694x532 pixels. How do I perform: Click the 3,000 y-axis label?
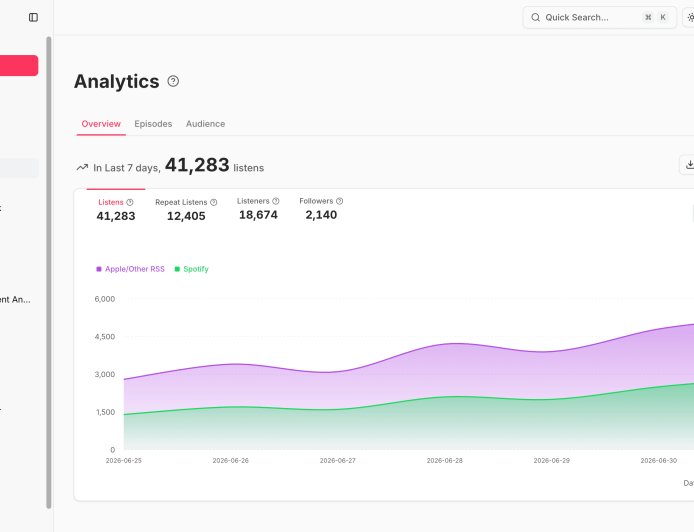click(x=104, y=374)
